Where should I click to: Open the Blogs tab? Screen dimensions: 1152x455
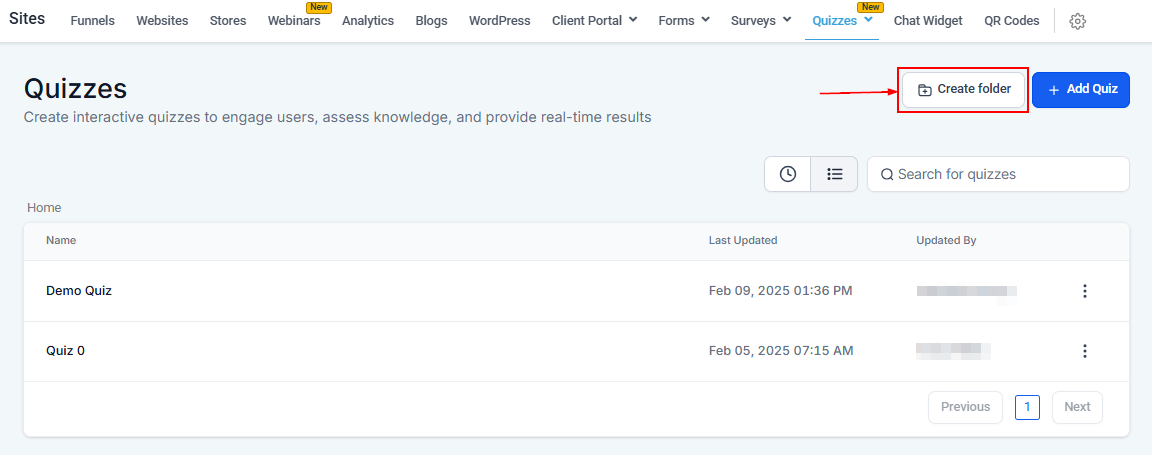click(431, 21)
